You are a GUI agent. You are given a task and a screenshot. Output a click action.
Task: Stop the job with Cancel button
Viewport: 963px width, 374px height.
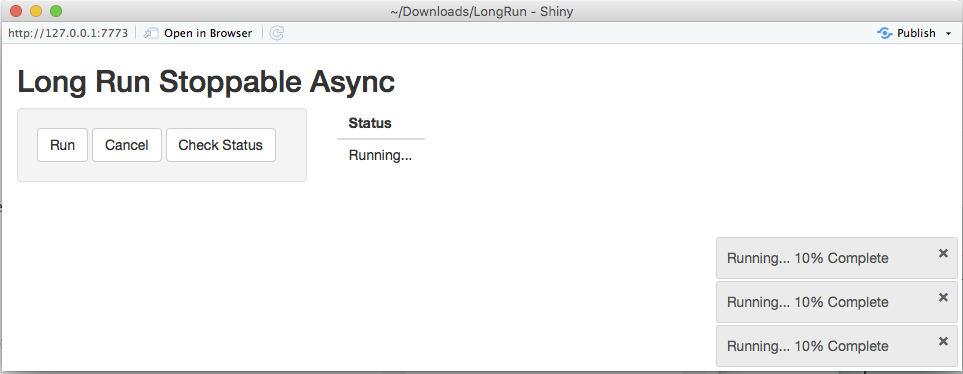[127, 145]
